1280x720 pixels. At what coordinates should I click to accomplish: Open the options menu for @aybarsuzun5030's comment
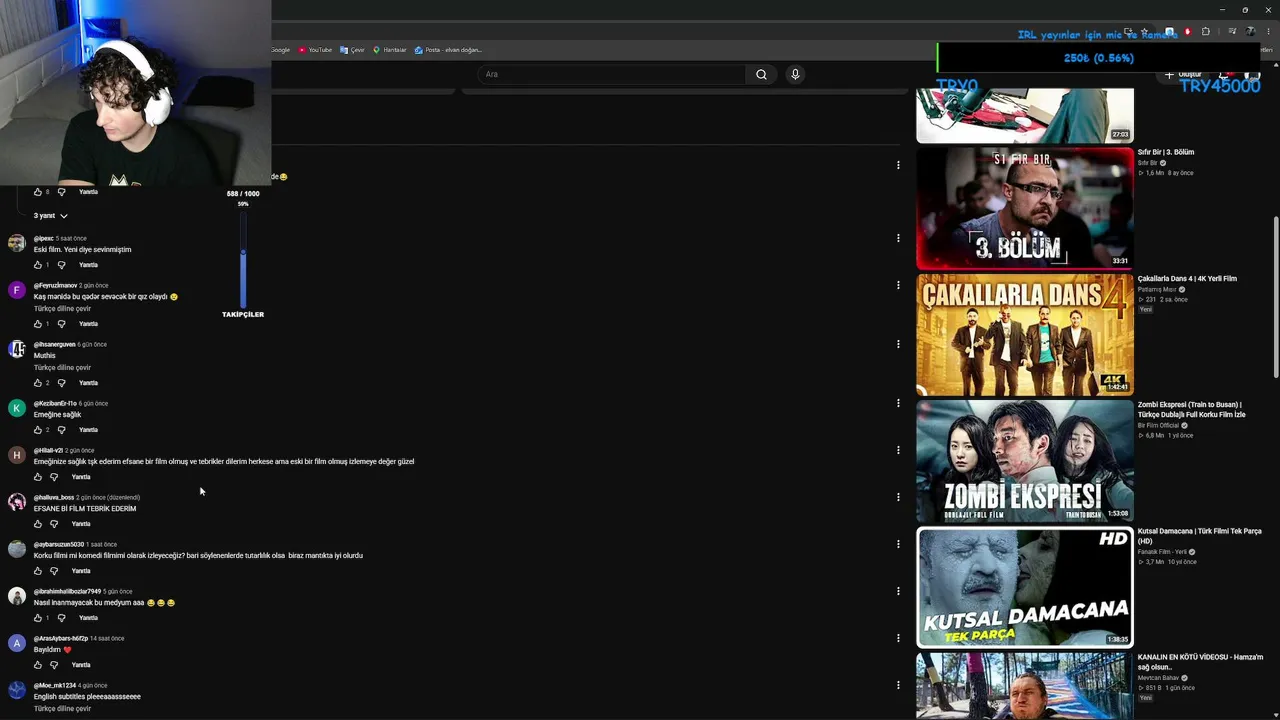coord(898,544)
